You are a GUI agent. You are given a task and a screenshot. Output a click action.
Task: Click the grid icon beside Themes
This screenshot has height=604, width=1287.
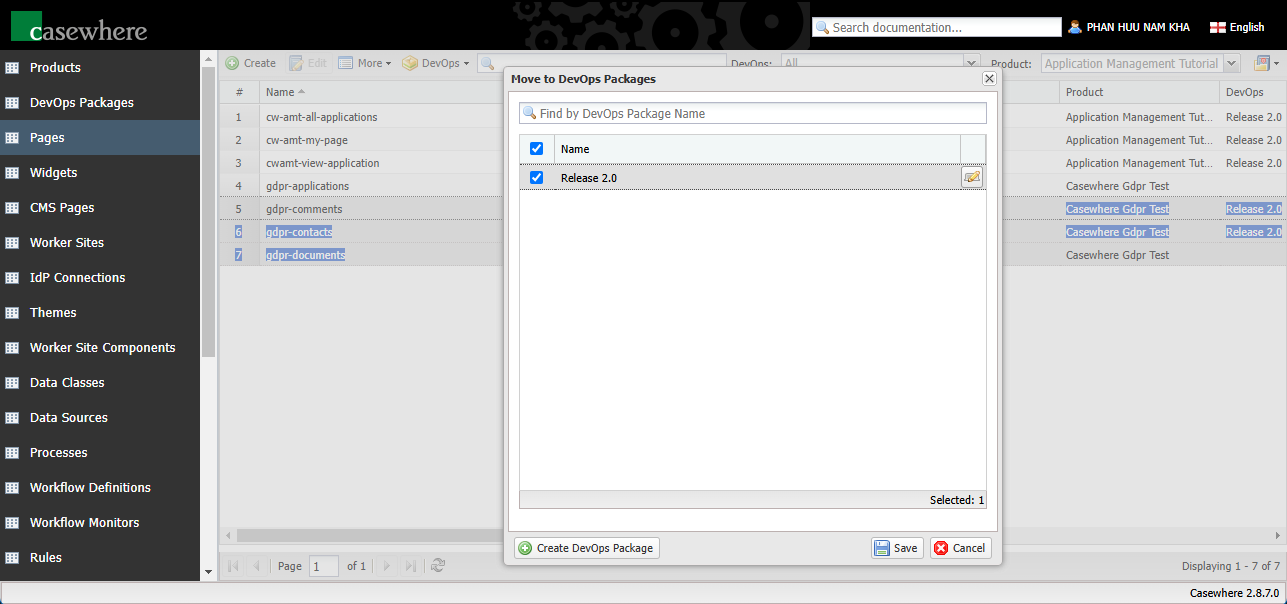point(12,313)
